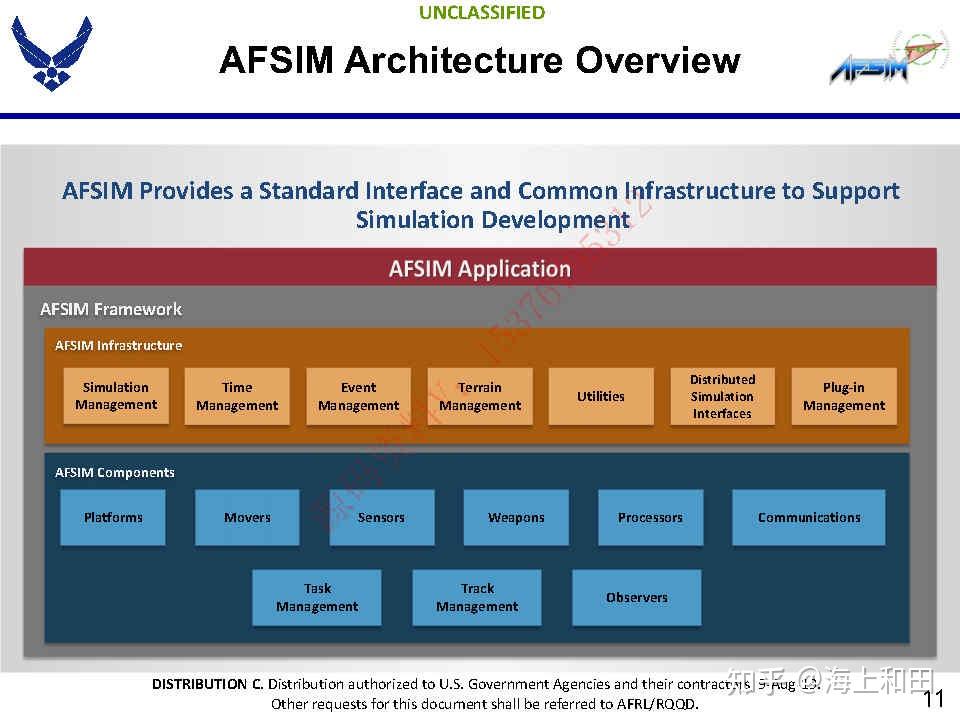Select the Terrain Management block
960x720 pixels.
coord(480,396)
